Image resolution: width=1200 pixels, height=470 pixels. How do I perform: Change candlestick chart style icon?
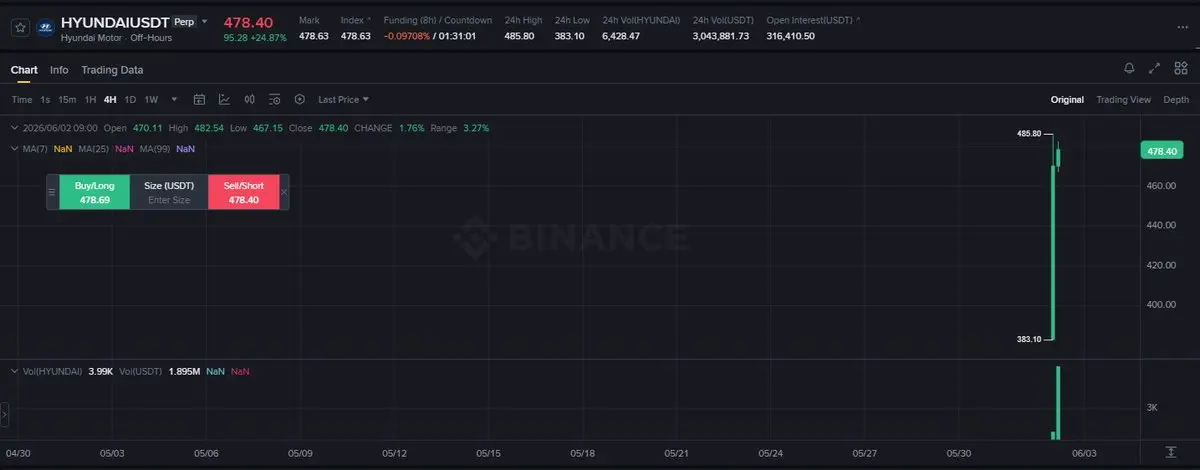(249, 100)
